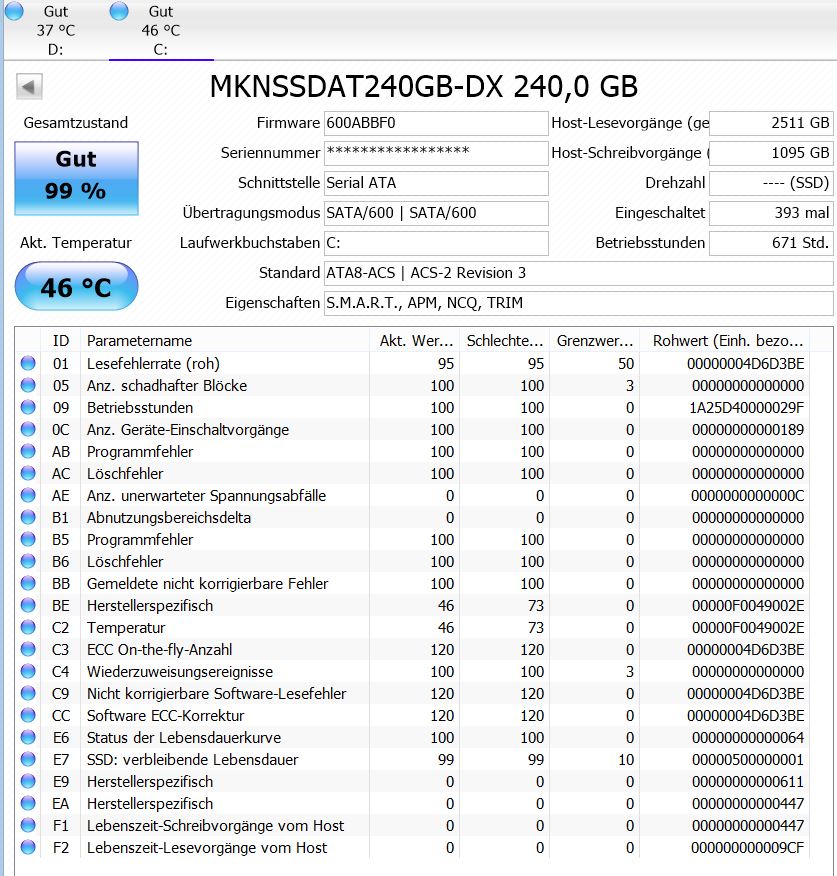Click raw value 0000500000001
The image size is (837, 876).
(748, 760)
